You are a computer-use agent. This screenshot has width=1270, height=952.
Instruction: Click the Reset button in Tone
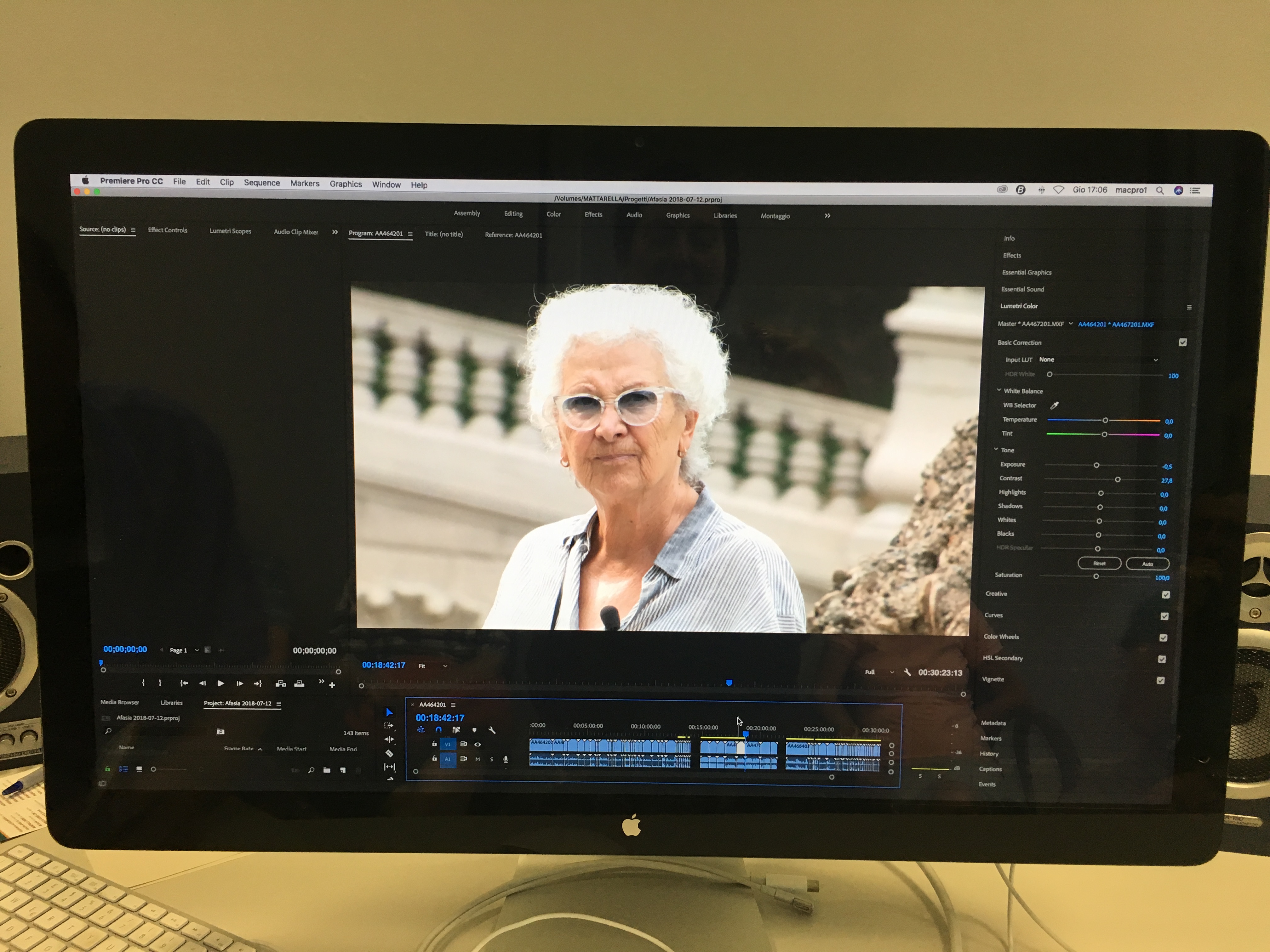(1099, 564)
